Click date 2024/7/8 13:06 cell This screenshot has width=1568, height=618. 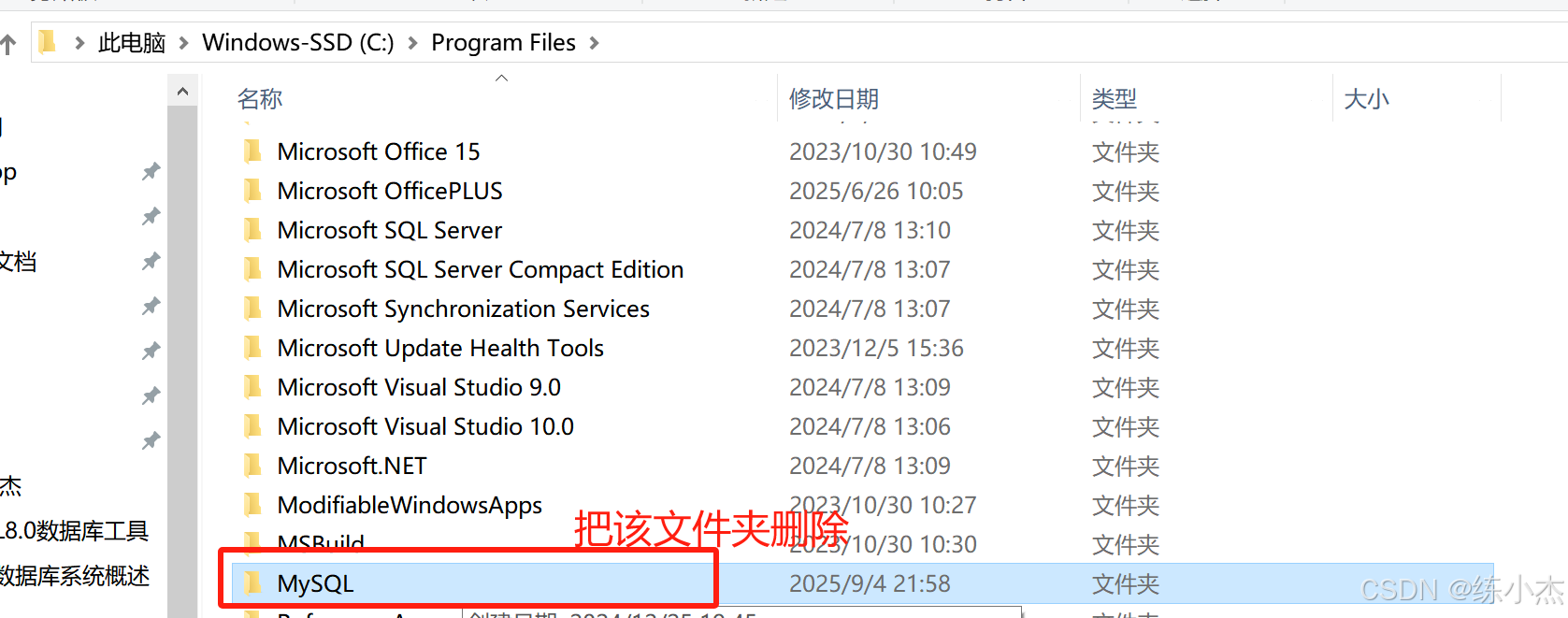click(x=870, y=426)
